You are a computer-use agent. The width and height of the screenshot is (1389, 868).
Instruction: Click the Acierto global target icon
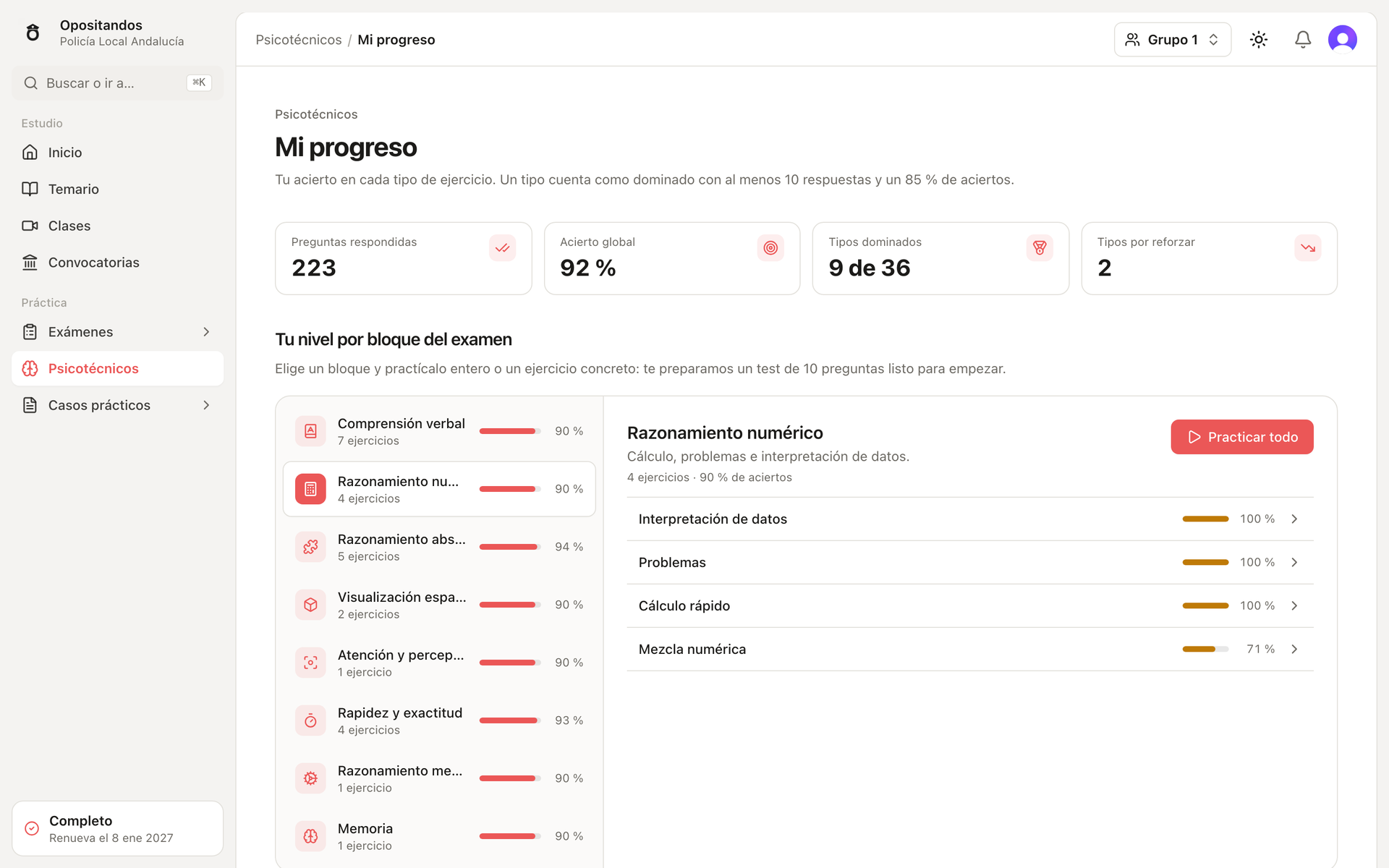tap(770, 248)
